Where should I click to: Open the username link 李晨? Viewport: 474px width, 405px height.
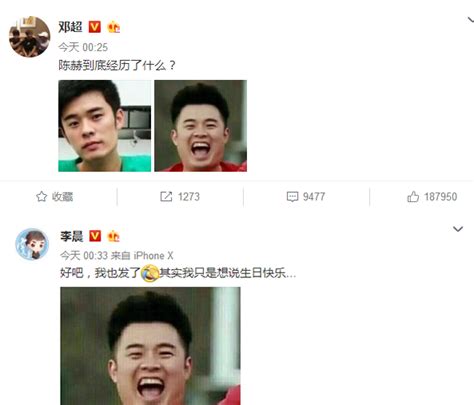click(x=72, y=236)
